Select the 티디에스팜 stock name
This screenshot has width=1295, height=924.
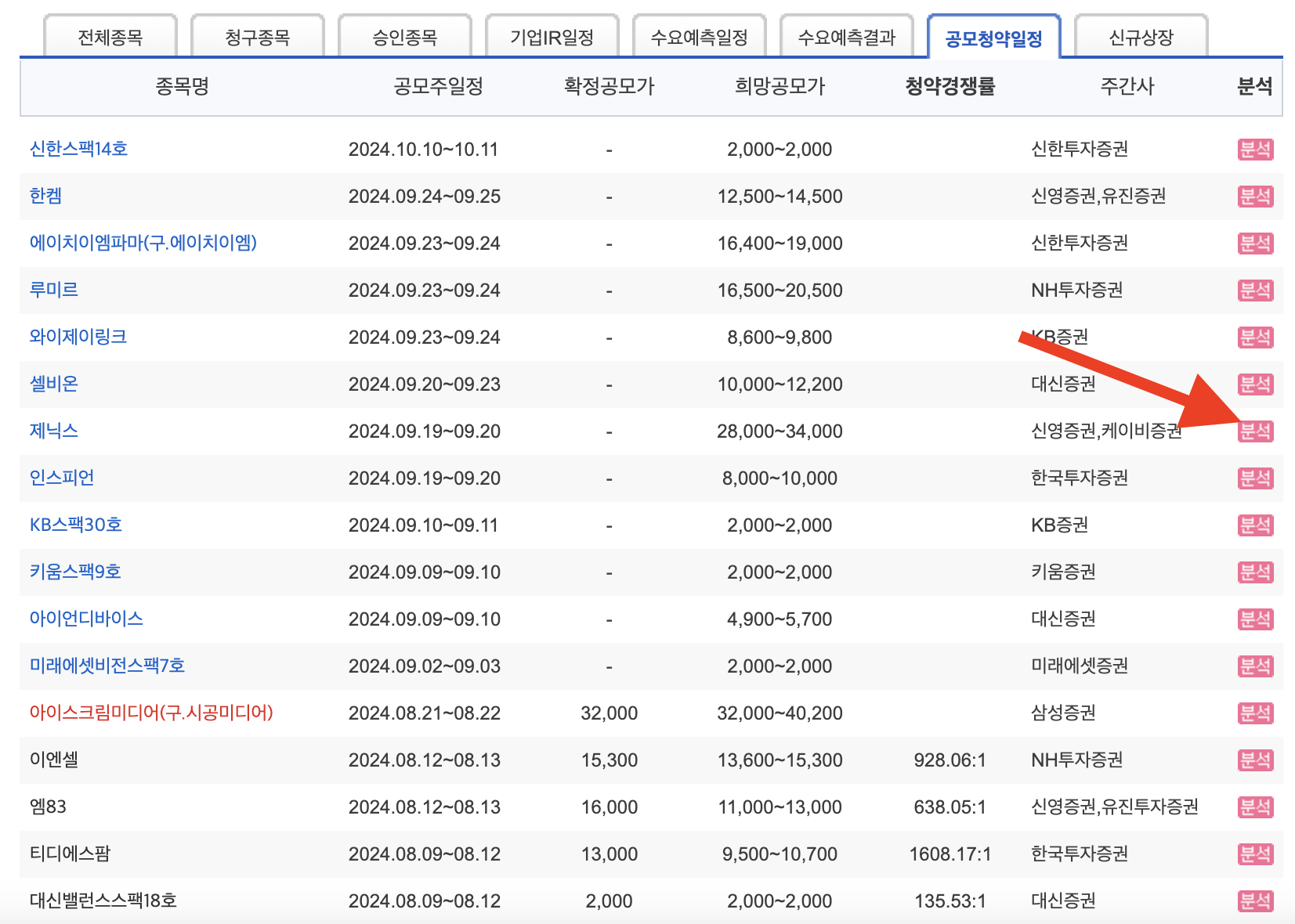[71, 854]
